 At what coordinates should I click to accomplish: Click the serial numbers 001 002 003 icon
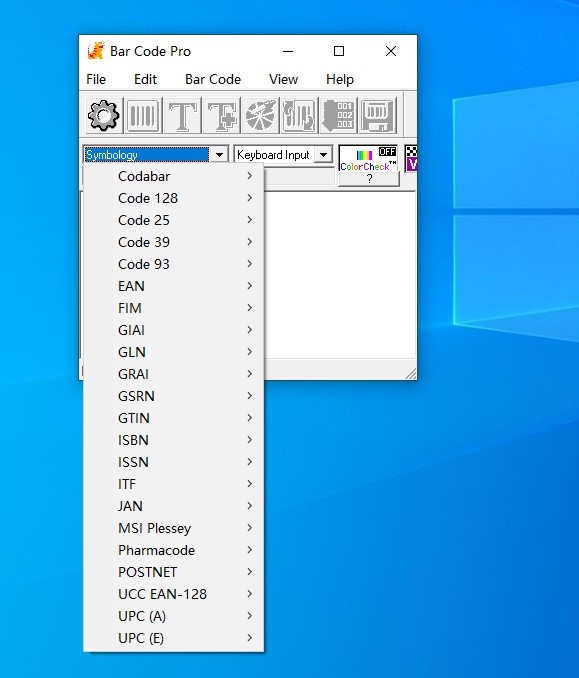[339, 115]
